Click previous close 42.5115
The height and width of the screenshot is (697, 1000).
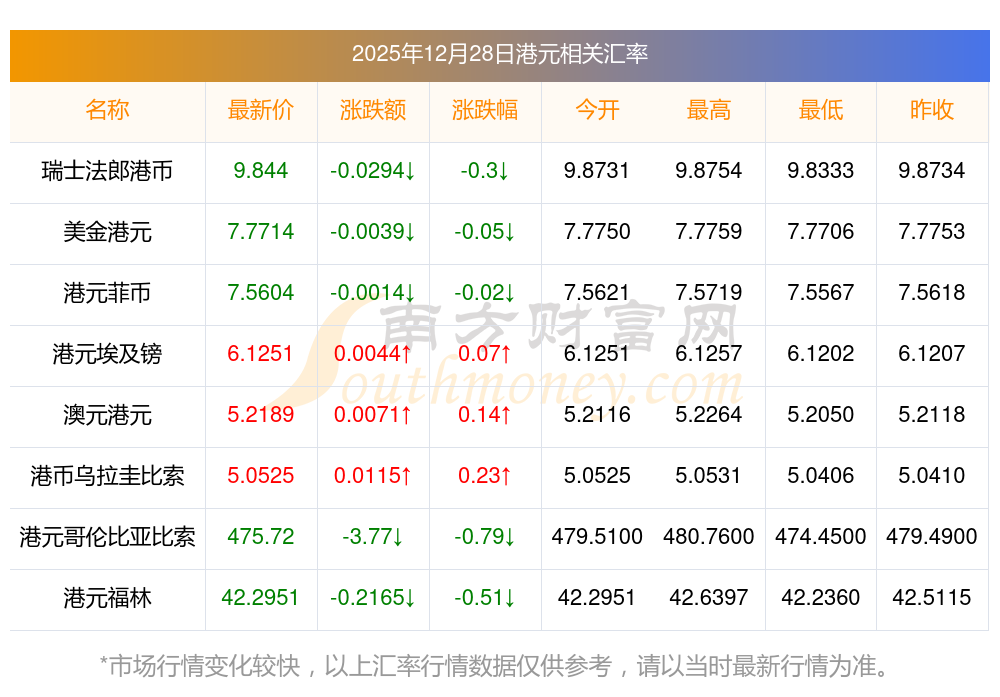[932, 598]
